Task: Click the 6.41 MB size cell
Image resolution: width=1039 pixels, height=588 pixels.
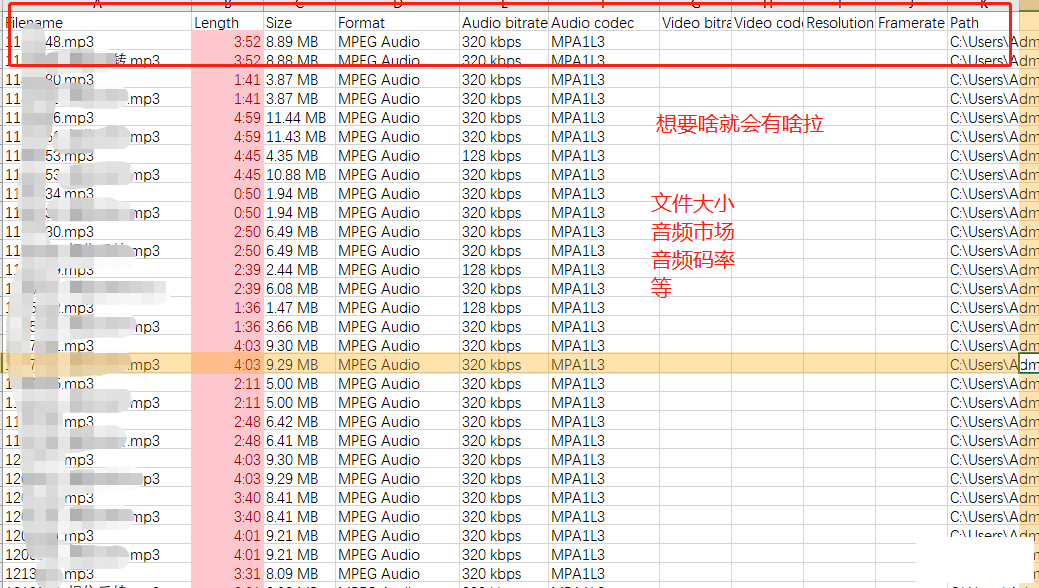Action: pyautogui.click(x=300, y=441)
